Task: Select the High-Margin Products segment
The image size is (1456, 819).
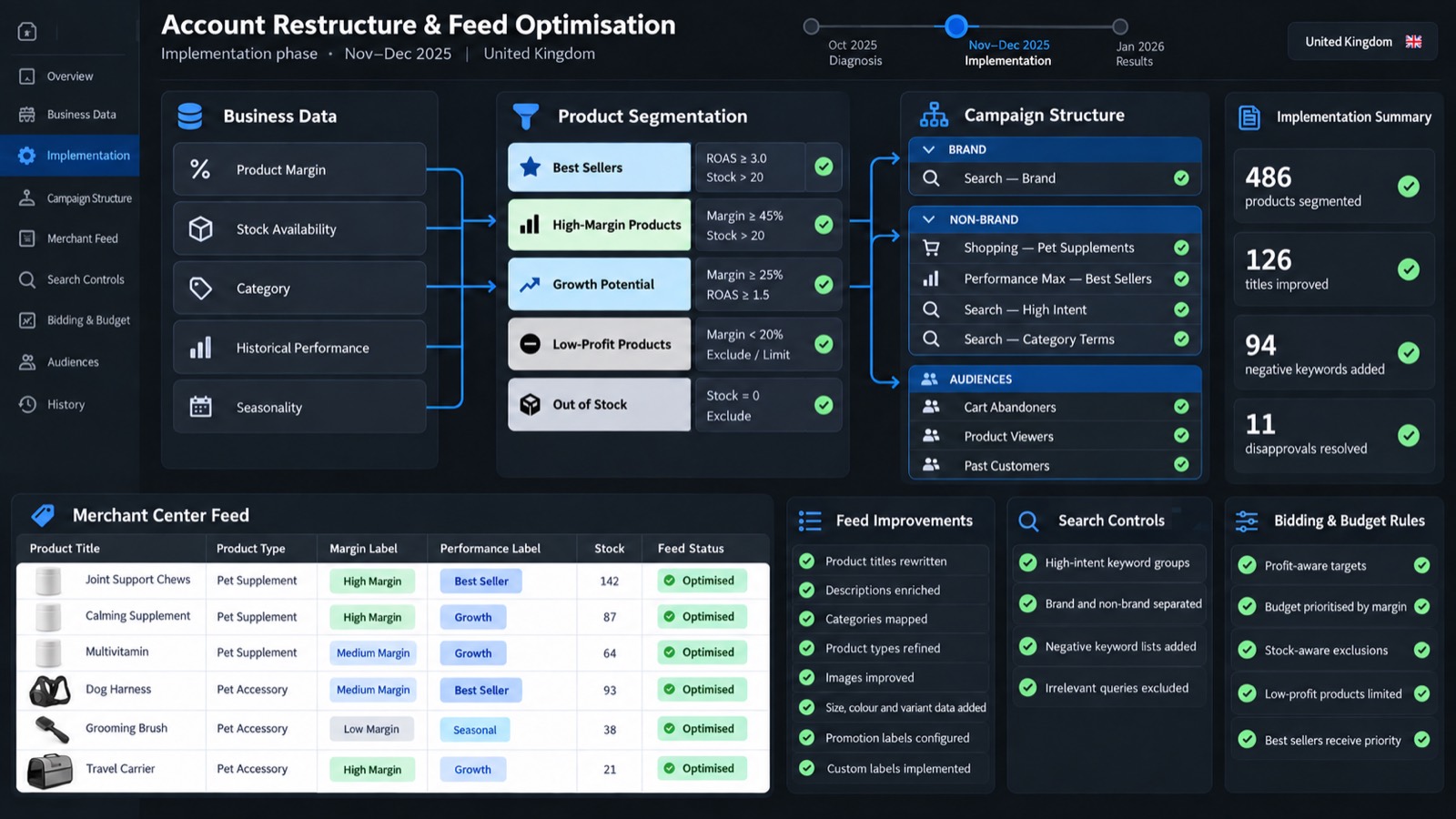Action: [600, 225]
